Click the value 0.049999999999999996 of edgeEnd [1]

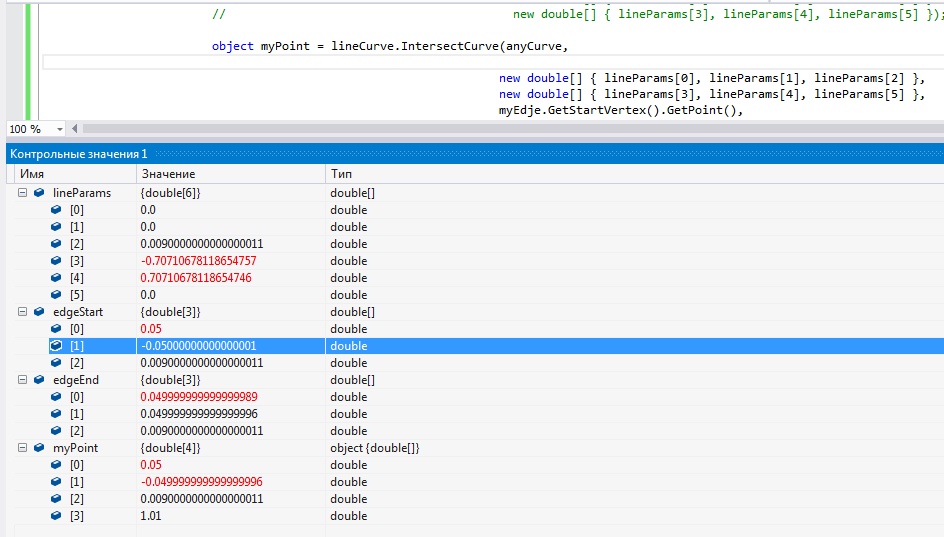click(x=199, y=414)
